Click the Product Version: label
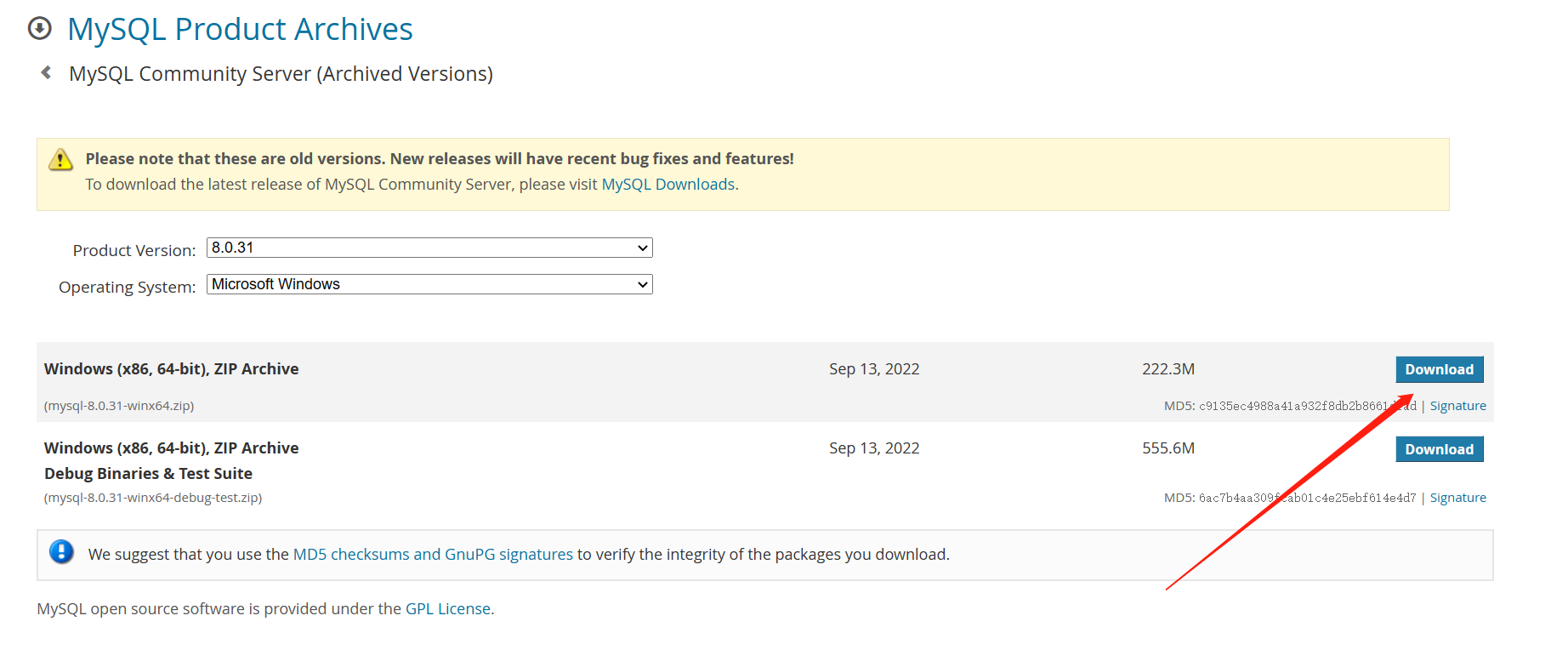The image size is (1568, 650). point(134,250)
